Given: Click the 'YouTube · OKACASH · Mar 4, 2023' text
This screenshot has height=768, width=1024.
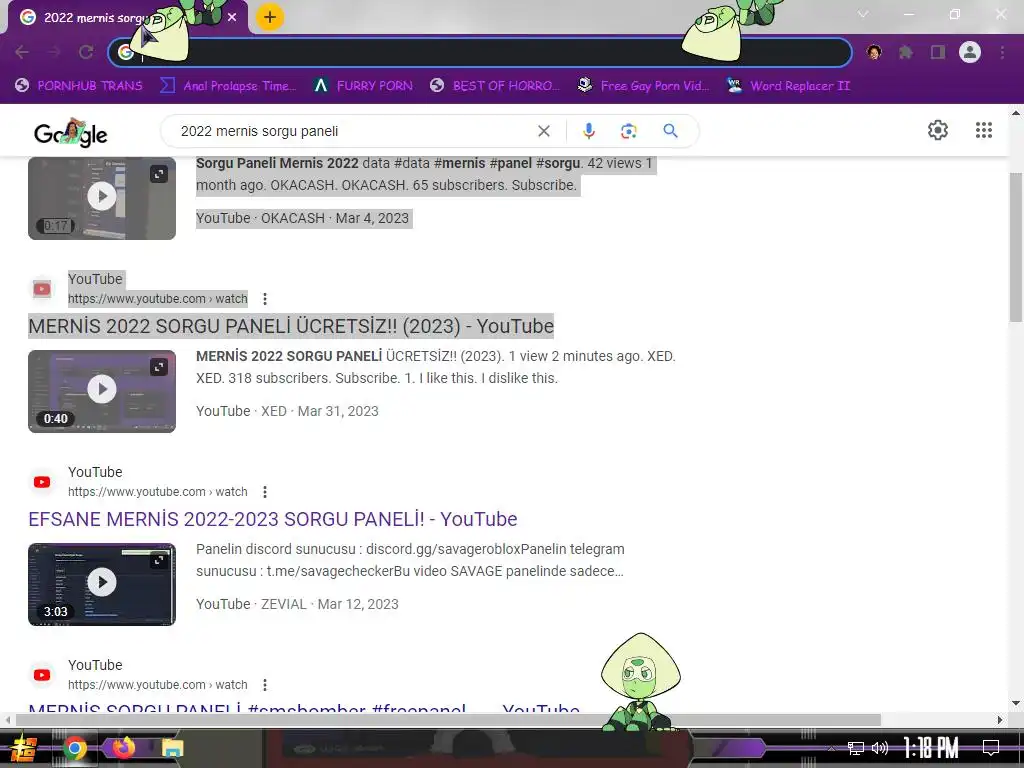Looking at the screenshot, I should pos(302,218).
